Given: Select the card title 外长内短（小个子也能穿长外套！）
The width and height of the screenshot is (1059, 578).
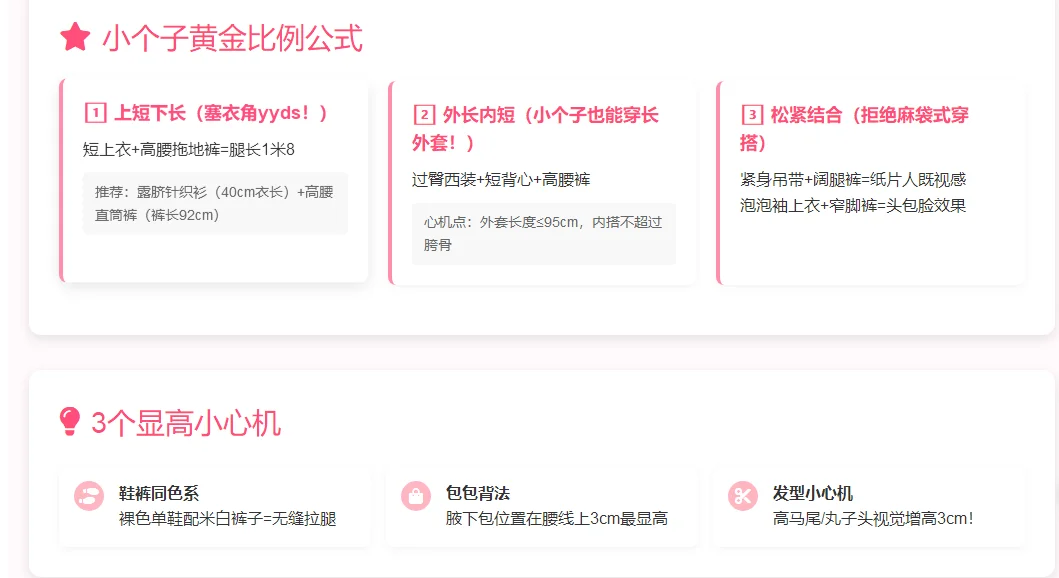Looking at the screenshot, I should point(536,128).
